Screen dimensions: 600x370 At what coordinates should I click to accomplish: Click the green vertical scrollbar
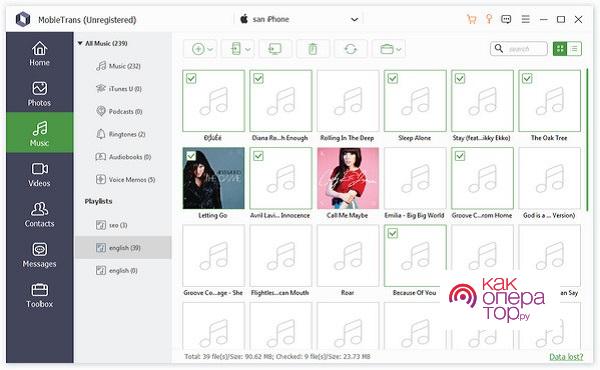coord(587,140)
